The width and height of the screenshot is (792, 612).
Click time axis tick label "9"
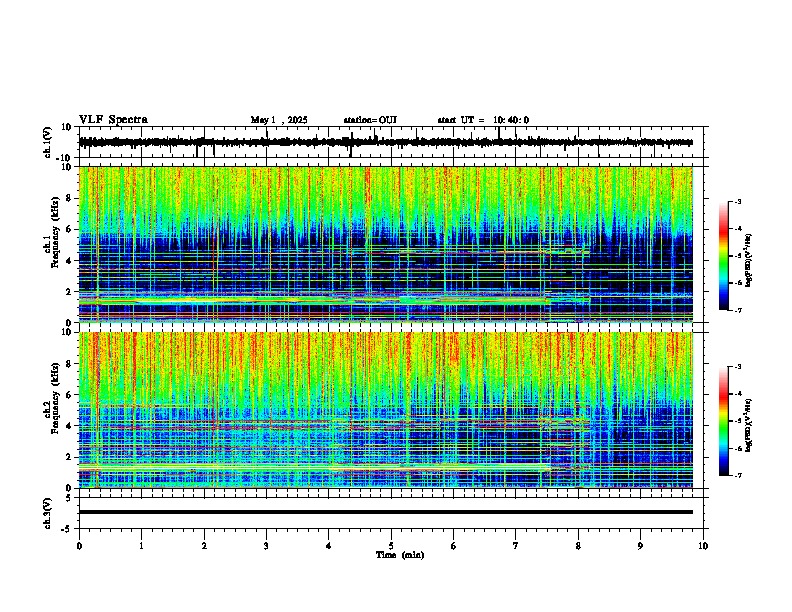[640, 546]
